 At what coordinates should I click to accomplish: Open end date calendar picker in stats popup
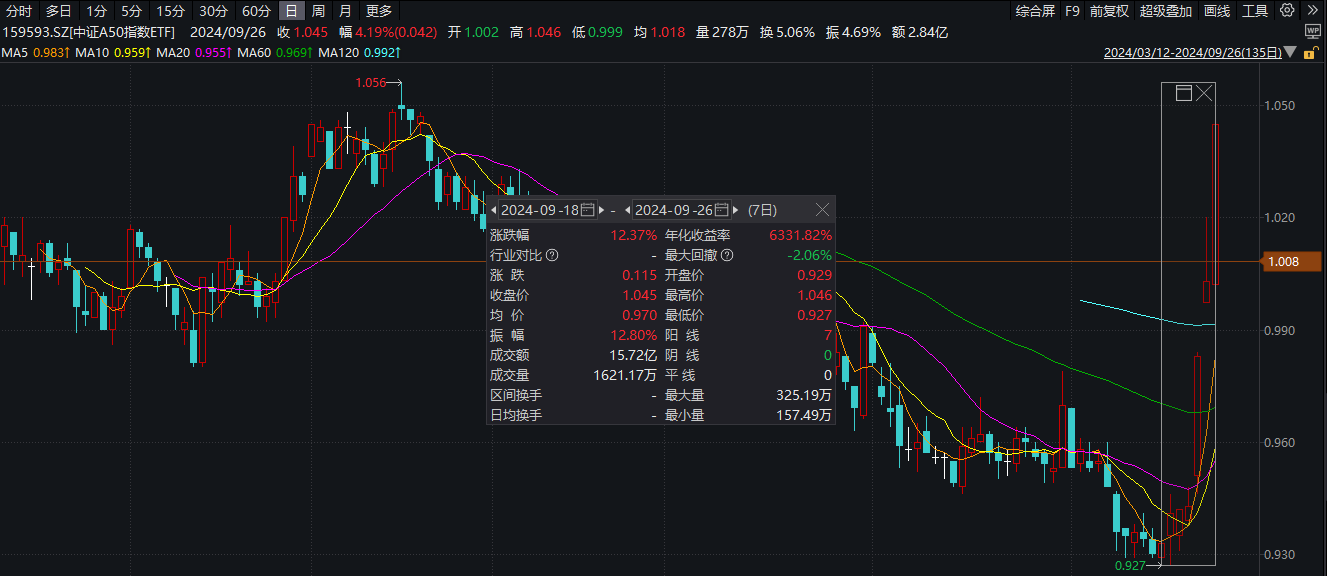[723, 210]
